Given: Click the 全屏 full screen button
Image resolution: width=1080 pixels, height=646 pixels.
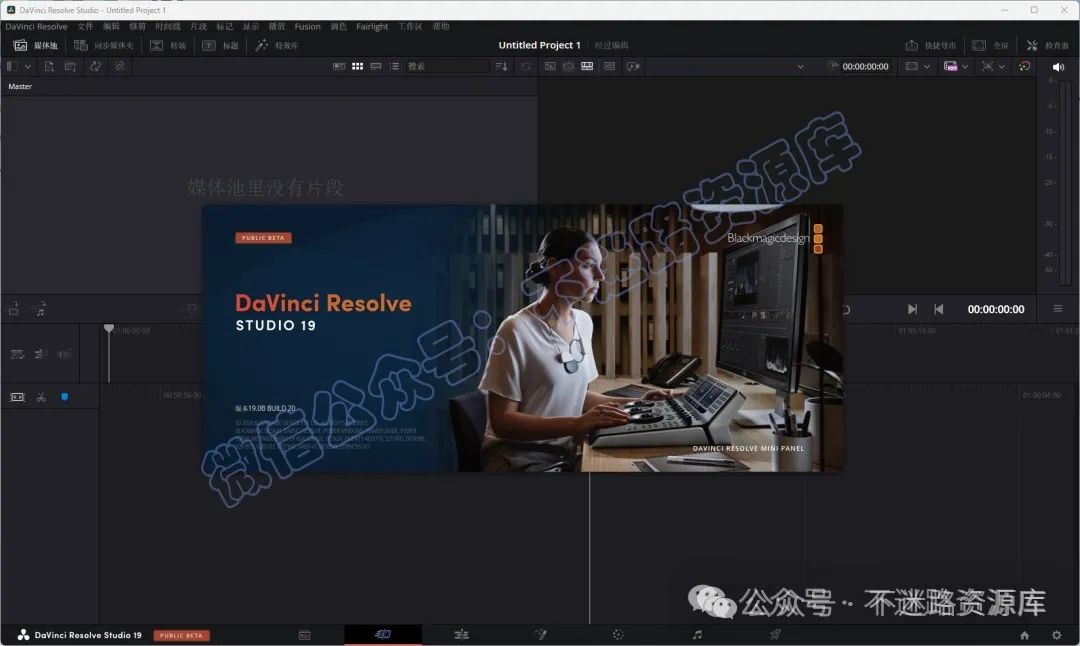Looking at the screenshot, I should coord(990,45).
